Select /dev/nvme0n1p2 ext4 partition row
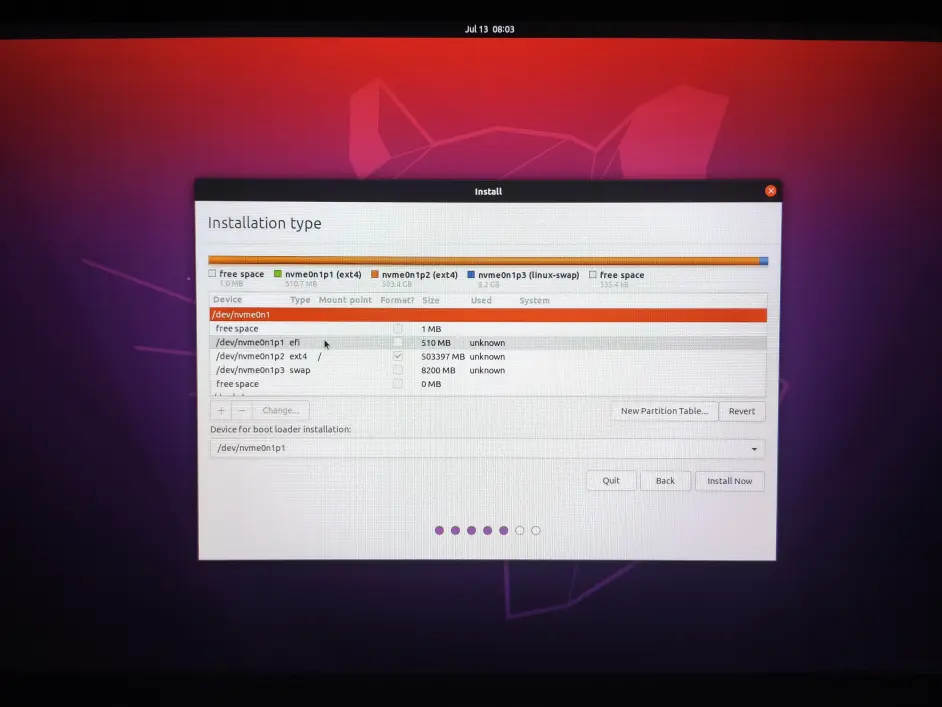The height and width of the screenshot is (707, 942). (x=488, y=356)
